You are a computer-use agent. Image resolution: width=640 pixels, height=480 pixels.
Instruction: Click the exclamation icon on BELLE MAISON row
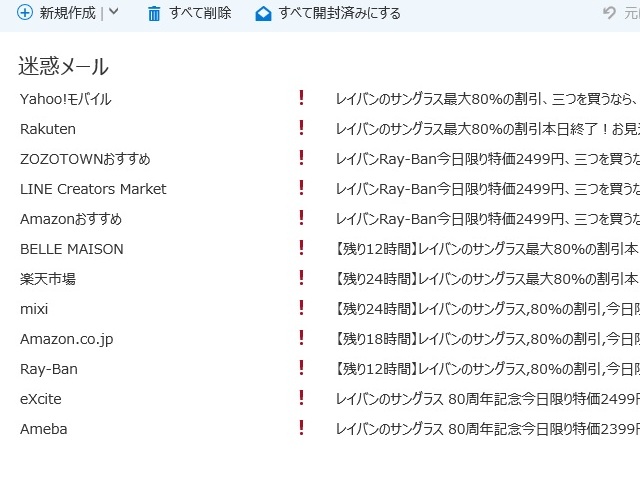pyautogui.click(x=301, y=248)
